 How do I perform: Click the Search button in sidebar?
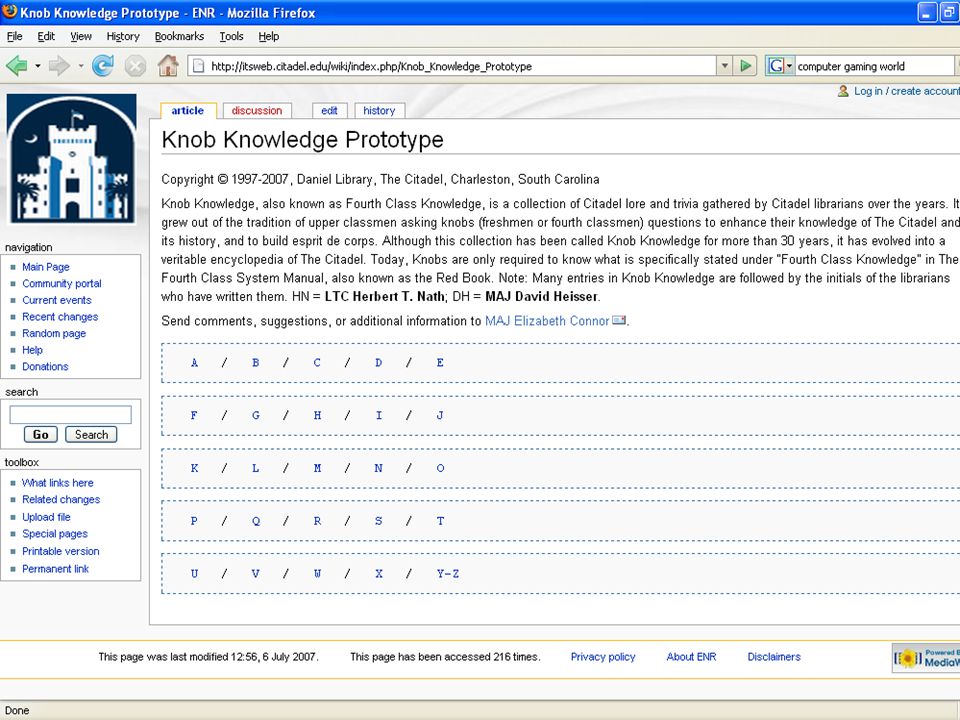[x=91, y=435]
